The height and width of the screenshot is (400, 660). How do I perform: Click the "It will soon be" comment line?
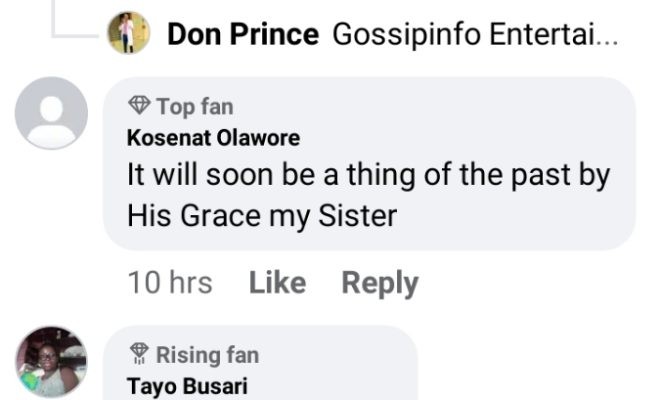[x=368, y=174]
